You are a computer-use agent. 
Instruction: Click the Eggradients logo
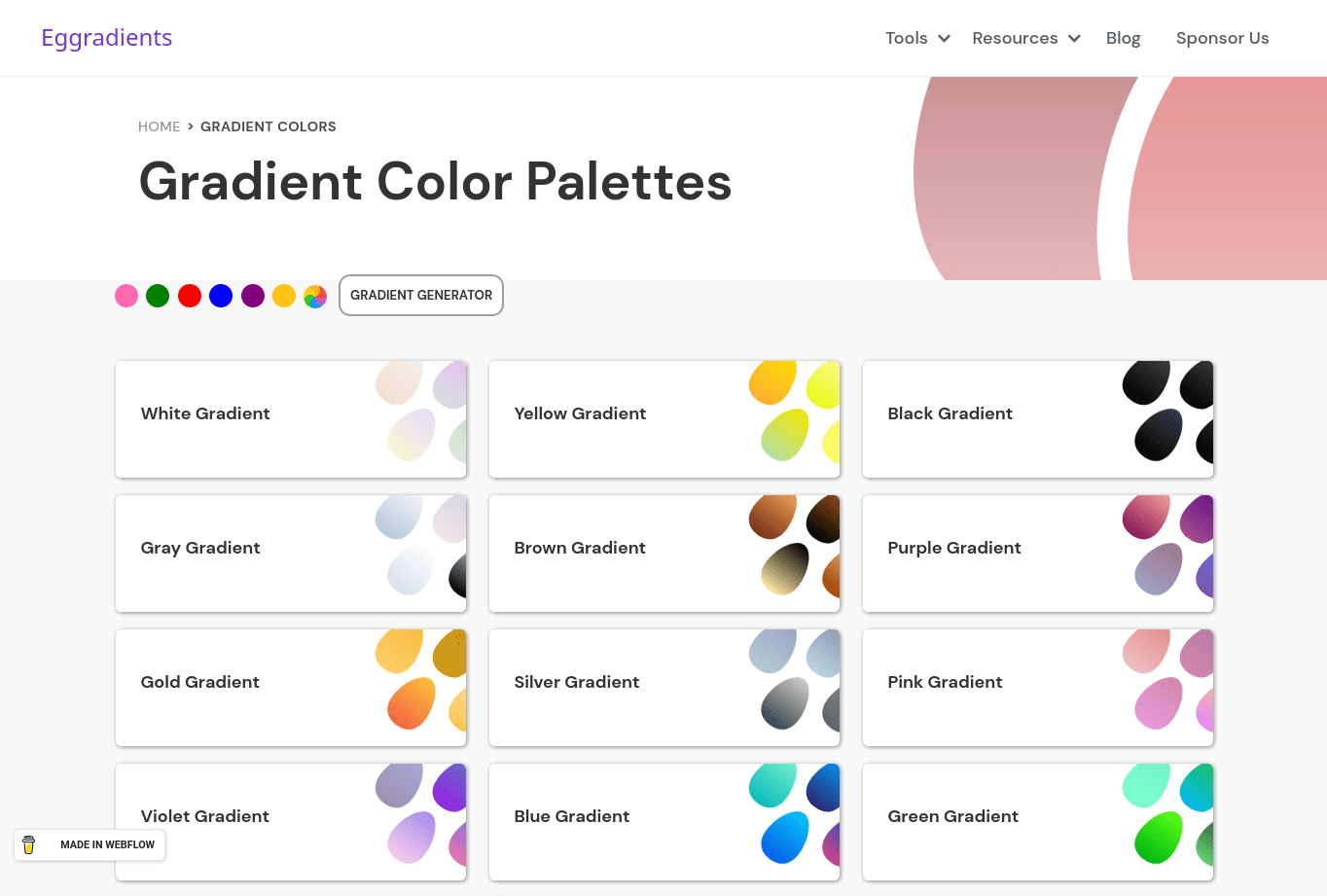coord(107,38)
